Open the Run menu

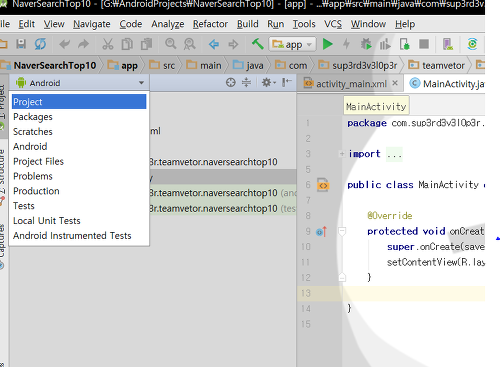coord(276,24)
